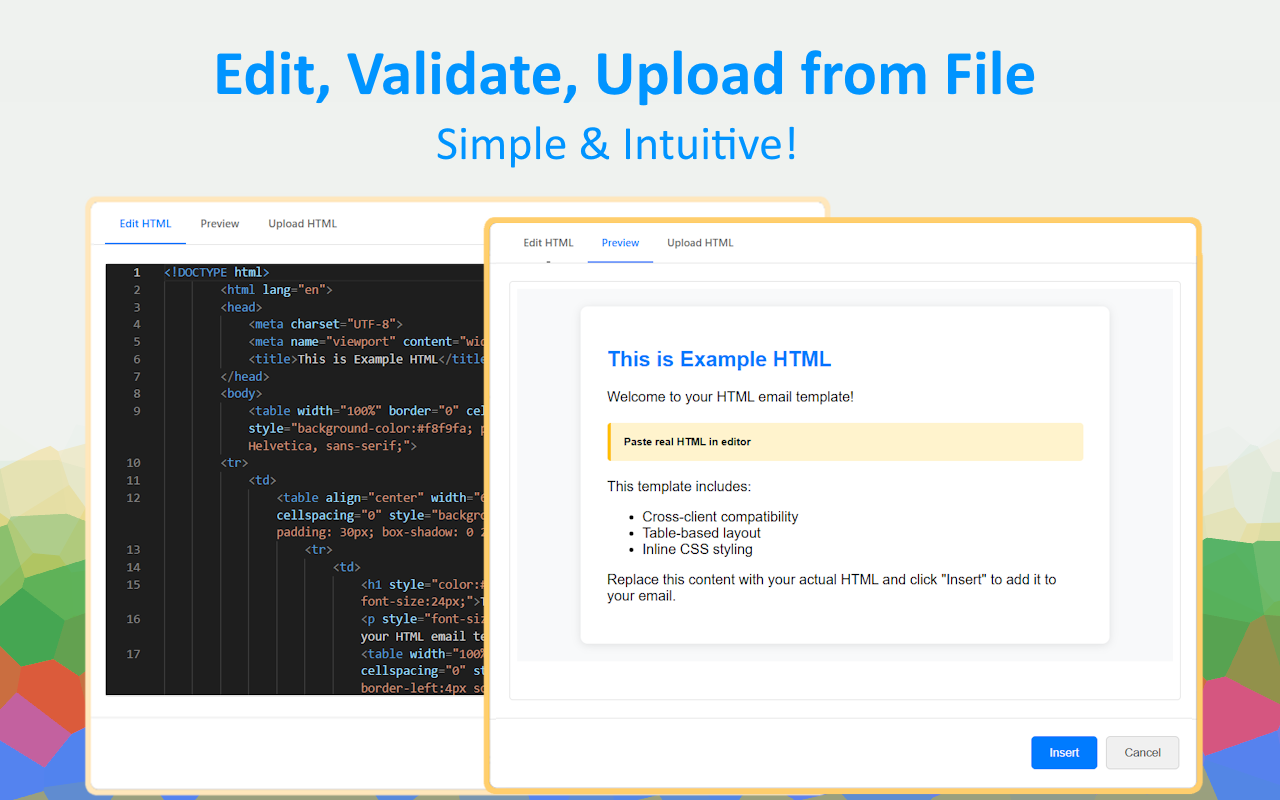Click the Cancel button
This screenshot has height=800, width=1280.
pyautogui.click(x=1142, y=753)
